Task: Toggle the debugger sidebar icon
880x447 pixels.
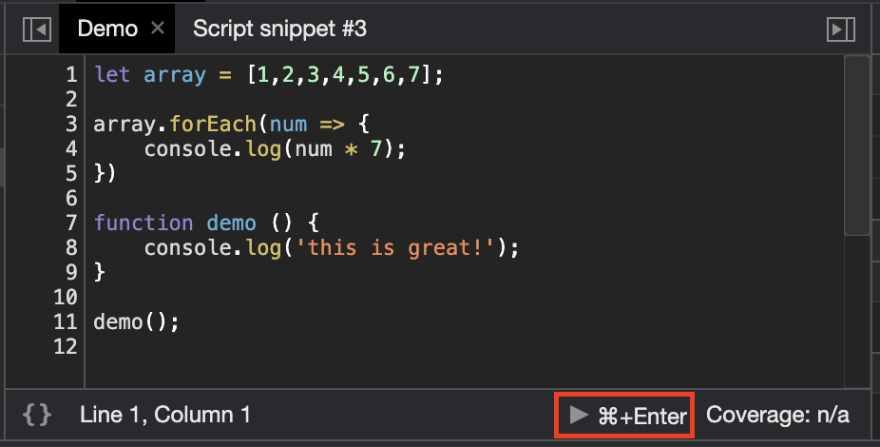Action: pyautogui.click(x=841, y=29)
